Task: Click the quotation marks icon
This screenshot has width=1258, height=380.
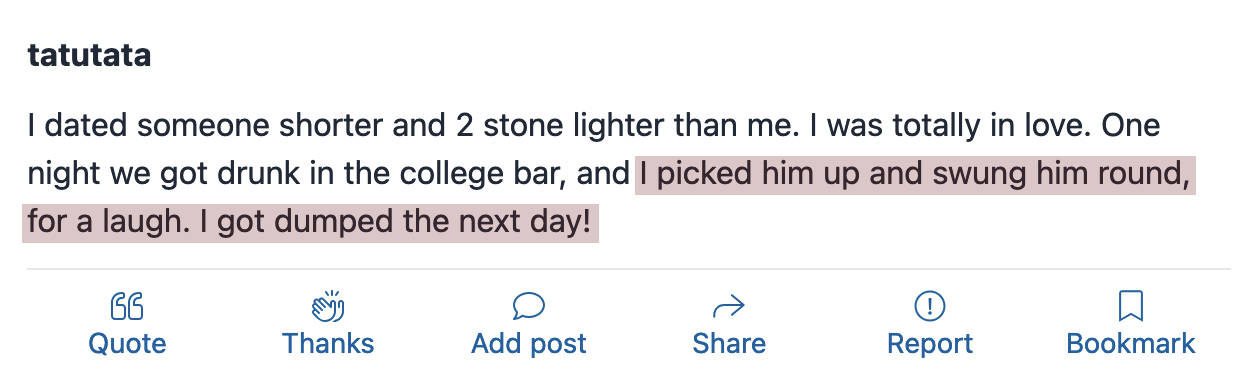Action: tap(127, 306)
